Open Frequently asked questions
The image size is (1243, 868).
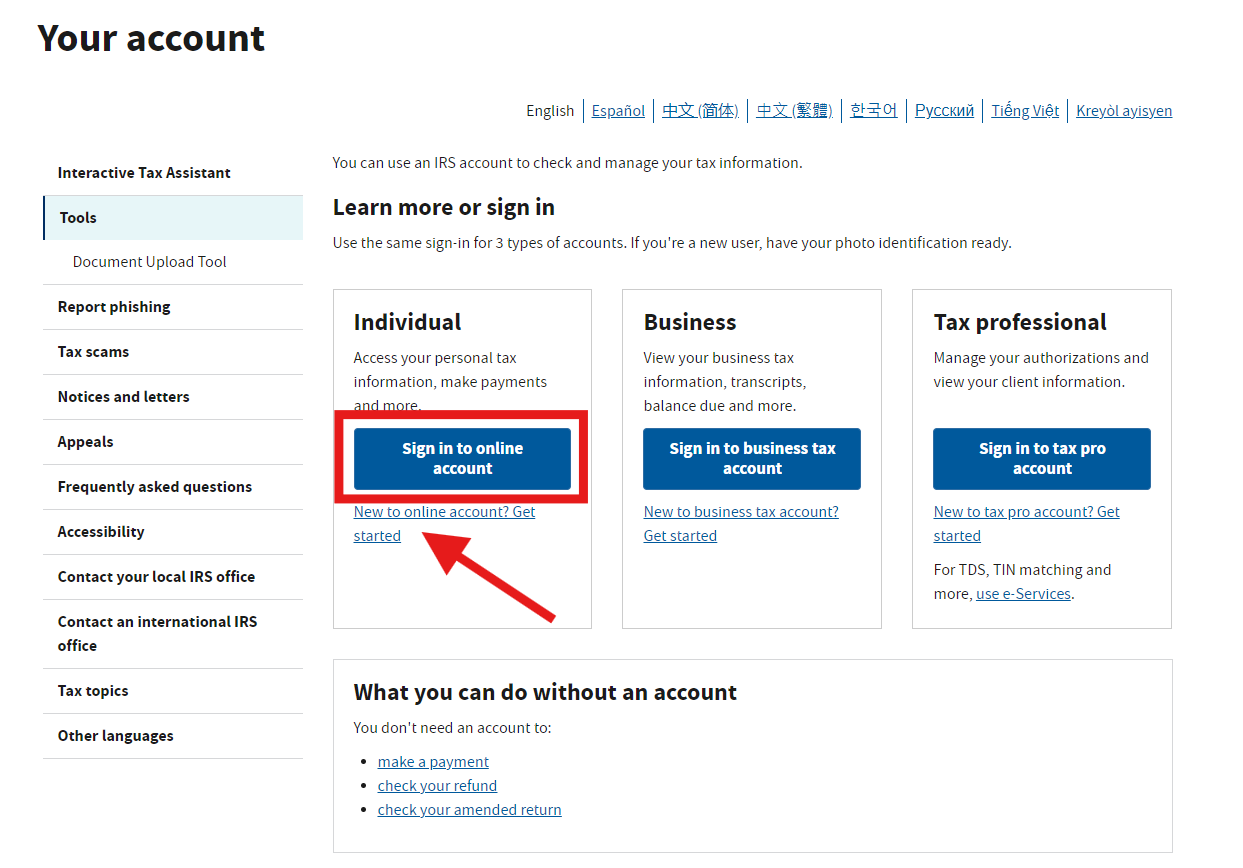click(x=154, y=486)
